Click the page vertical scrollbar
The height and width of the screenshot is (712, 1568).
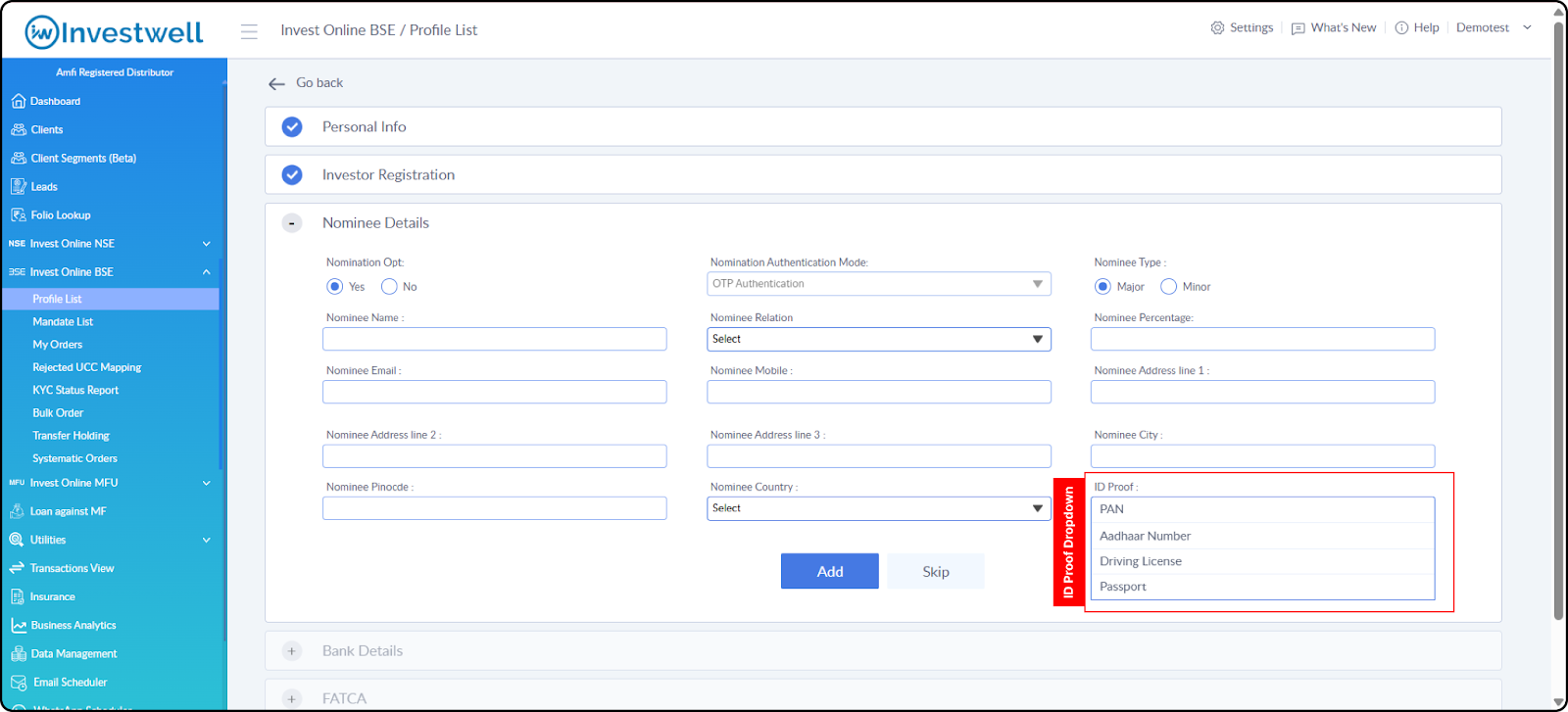point(1558,319)
